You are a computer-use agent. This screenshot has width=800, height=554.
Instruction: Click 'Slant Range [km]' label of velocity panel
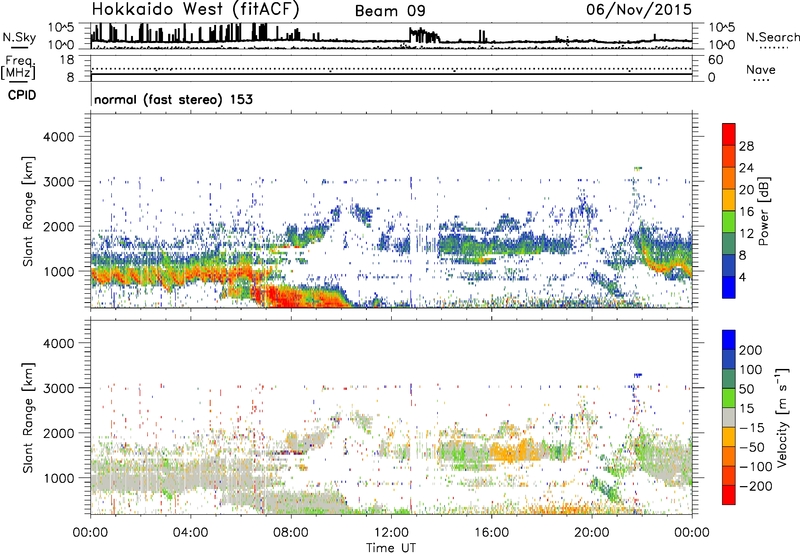(x=28, y=418)
